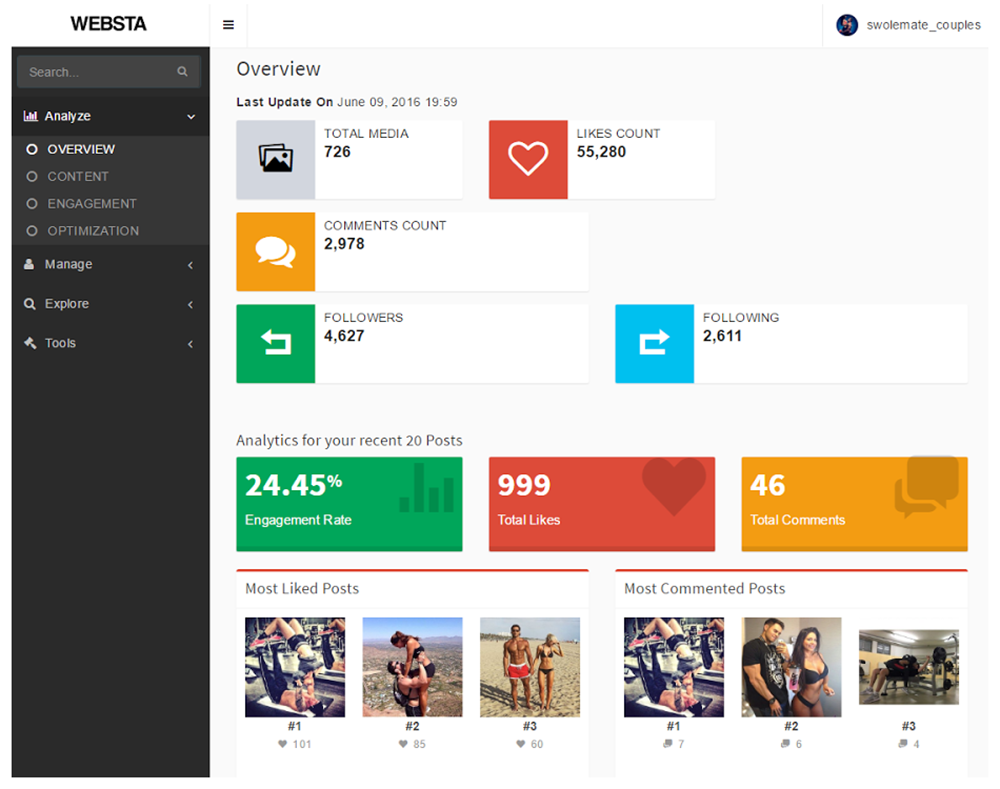Click the WEBSTA logo link

[108, 24]
